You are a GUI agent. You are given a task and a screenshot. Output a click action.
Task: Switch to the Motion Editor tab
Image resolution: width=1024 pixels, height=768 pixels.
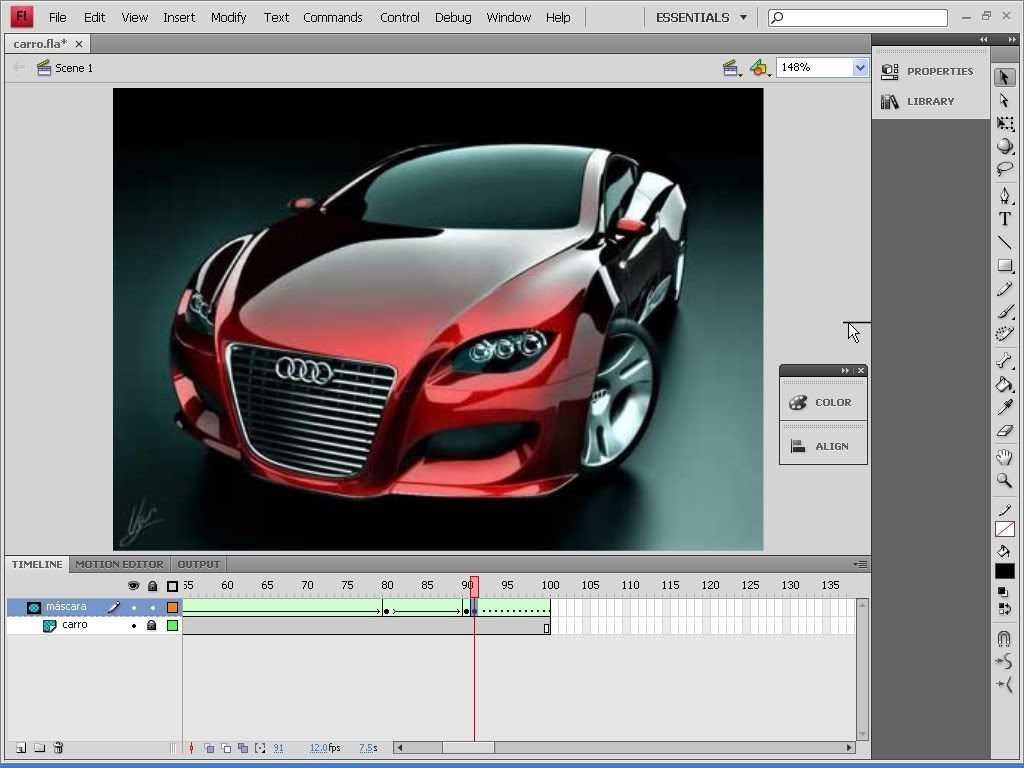(x=119, y=564)
